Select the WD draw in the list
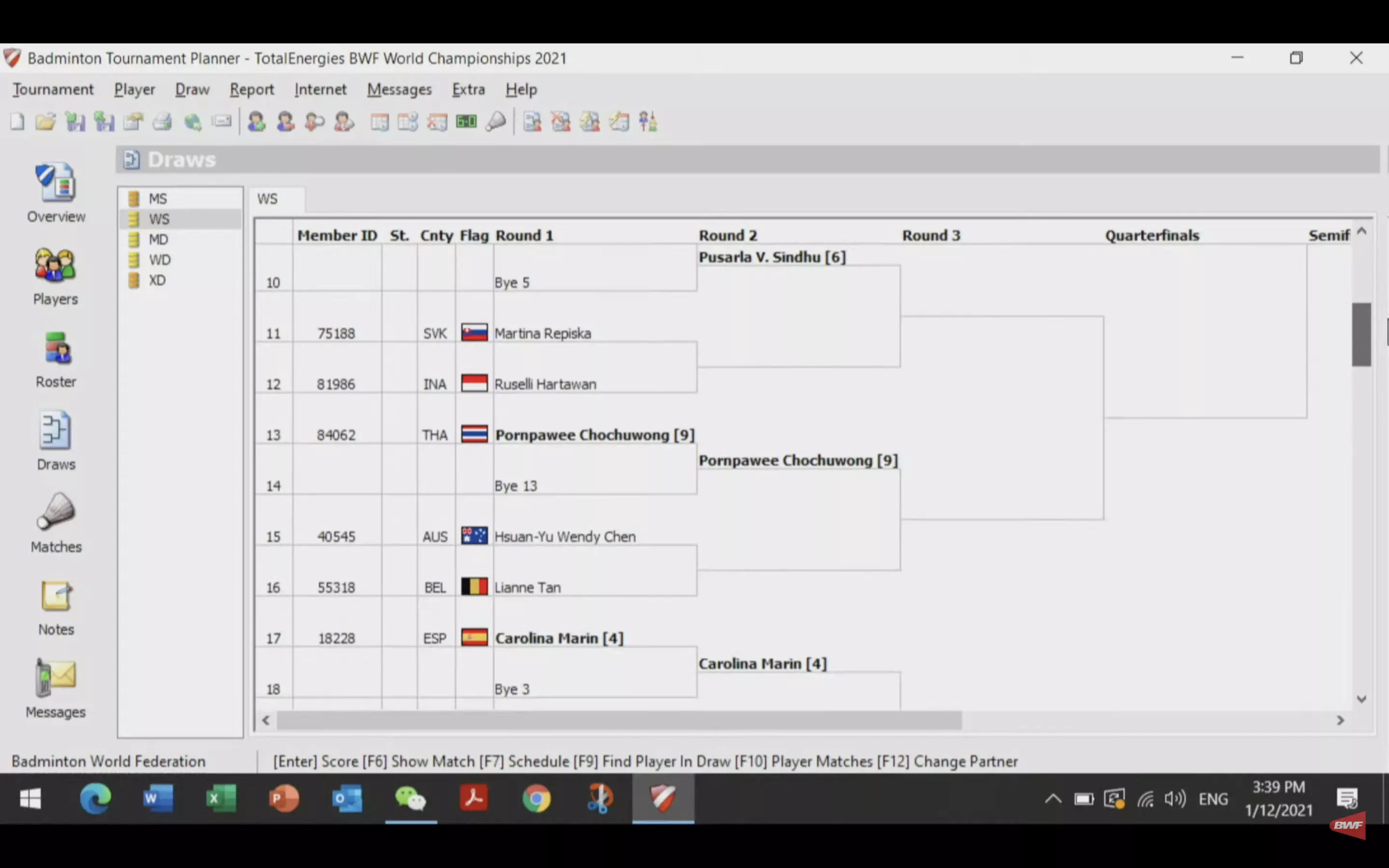 tap(160, 260)
